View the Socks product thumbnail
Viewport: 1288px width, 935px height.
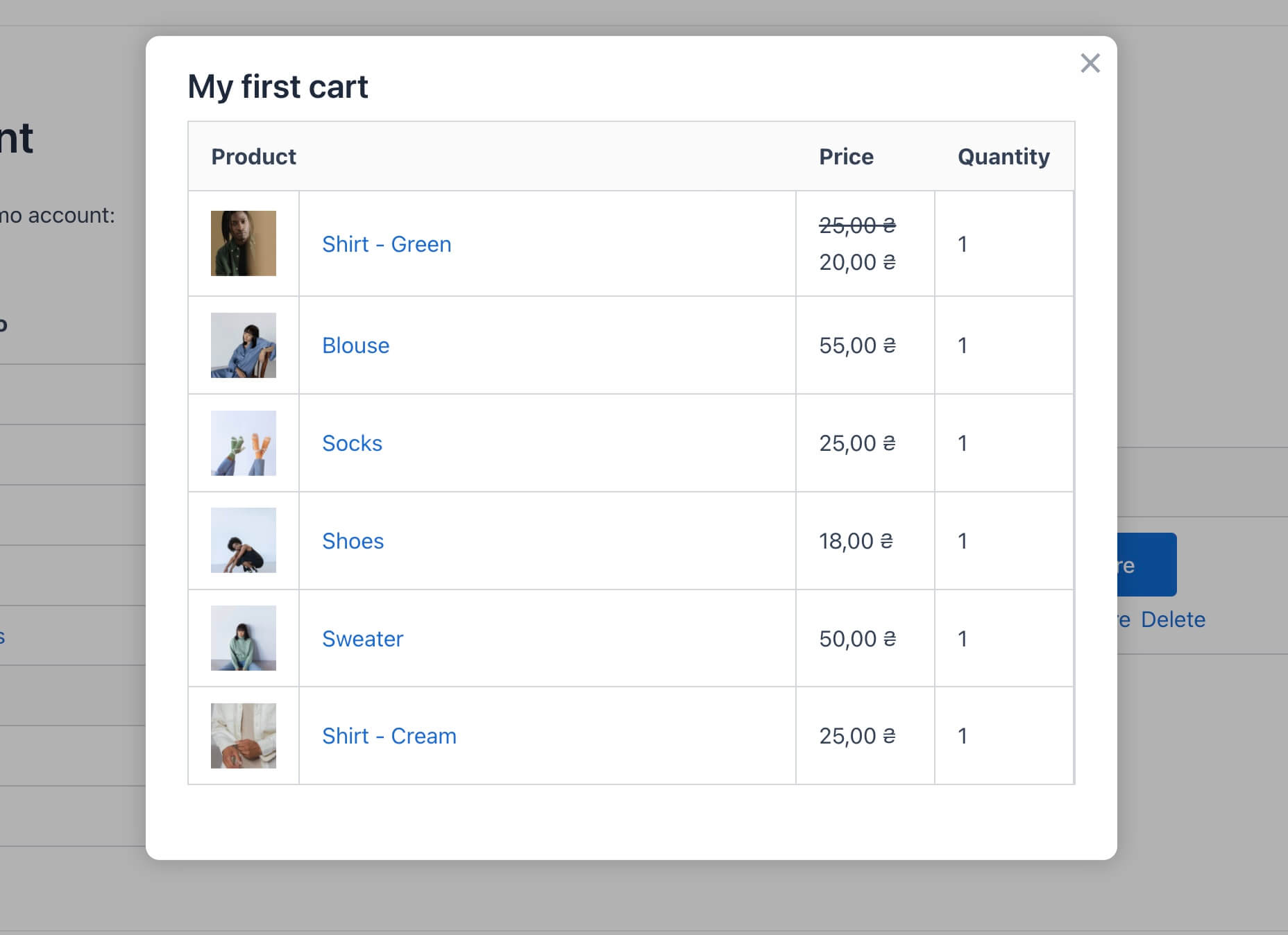[244, 443]
